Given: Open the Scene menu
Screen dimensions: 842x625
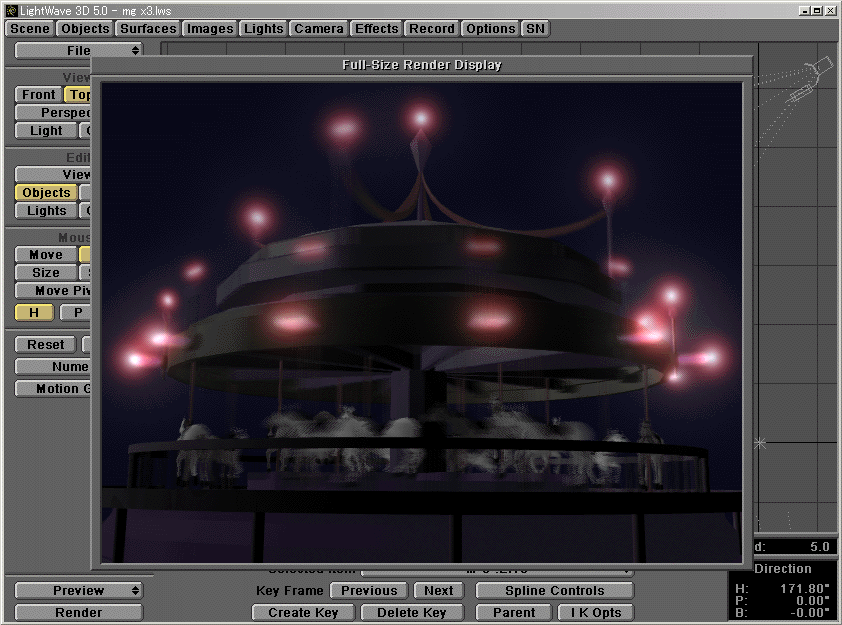Looking at the screenshot, I should point(29,28).
